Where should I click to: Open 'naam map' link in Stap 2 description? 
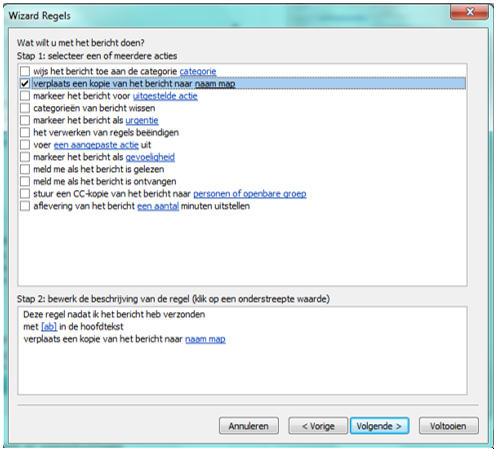click(205, 339)
